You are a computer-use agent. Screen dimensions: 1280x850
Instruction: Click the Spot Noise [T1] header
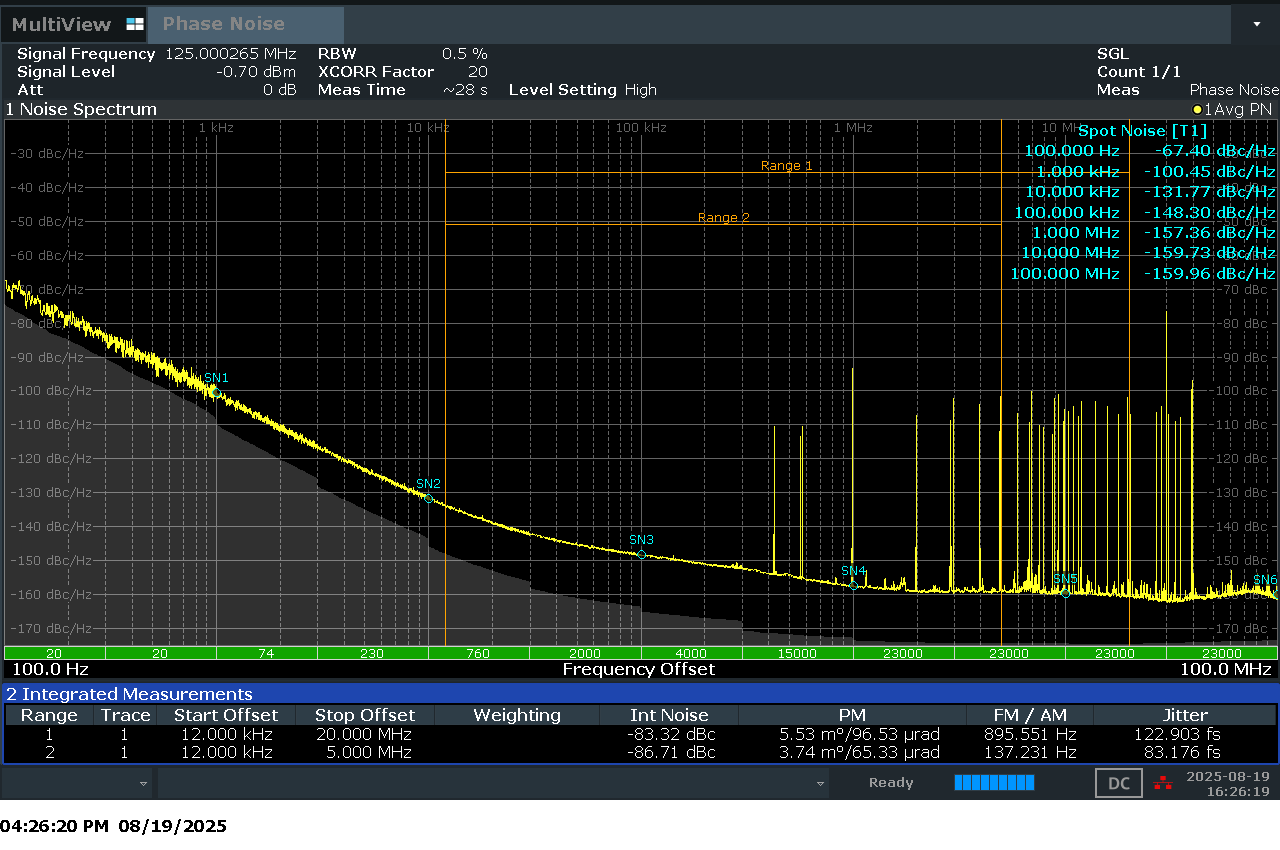pyautogui.click(x=1142, y=130)
